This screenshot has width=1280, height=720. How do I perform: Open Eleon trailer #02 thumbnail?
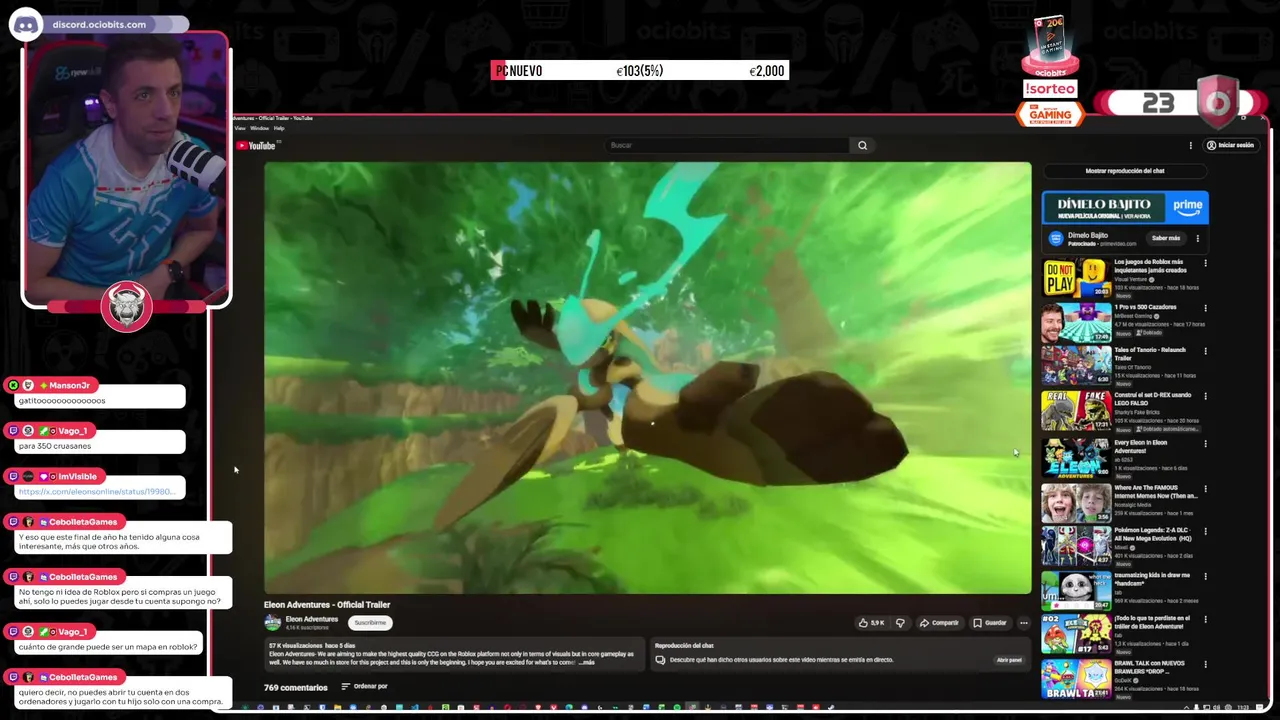(1076, 634)
